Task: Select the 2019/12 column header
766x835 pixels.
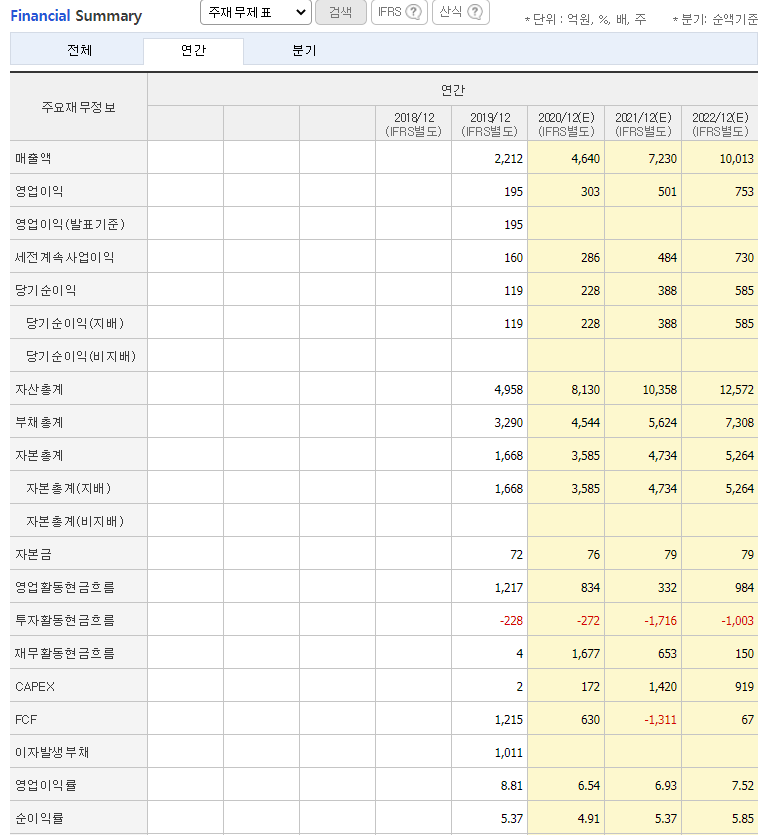Action: [490, 124]
